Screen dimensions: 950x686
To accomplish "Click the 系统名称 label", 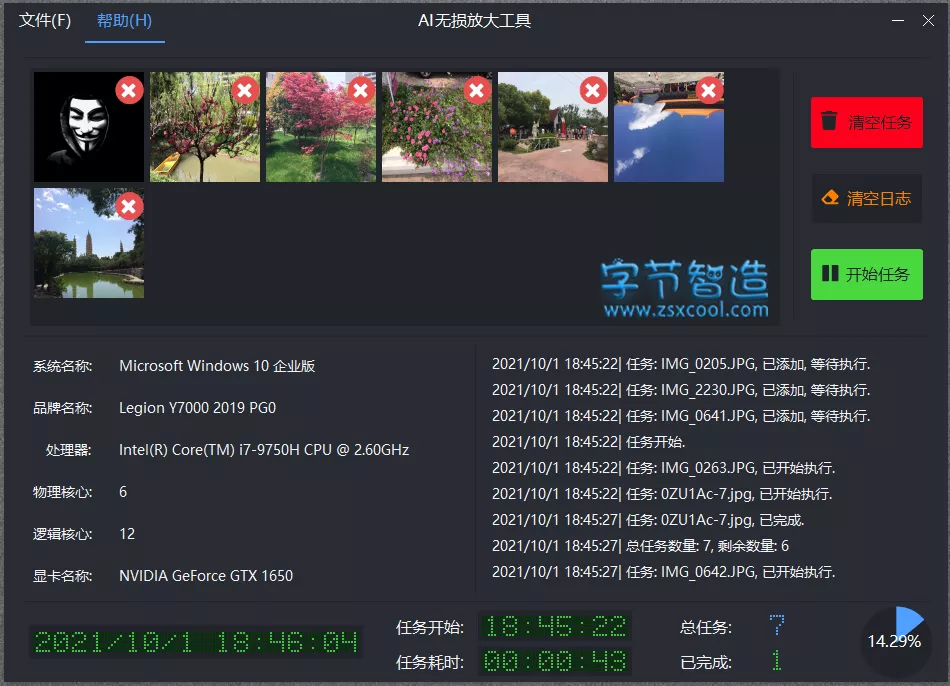I will 62,366.
